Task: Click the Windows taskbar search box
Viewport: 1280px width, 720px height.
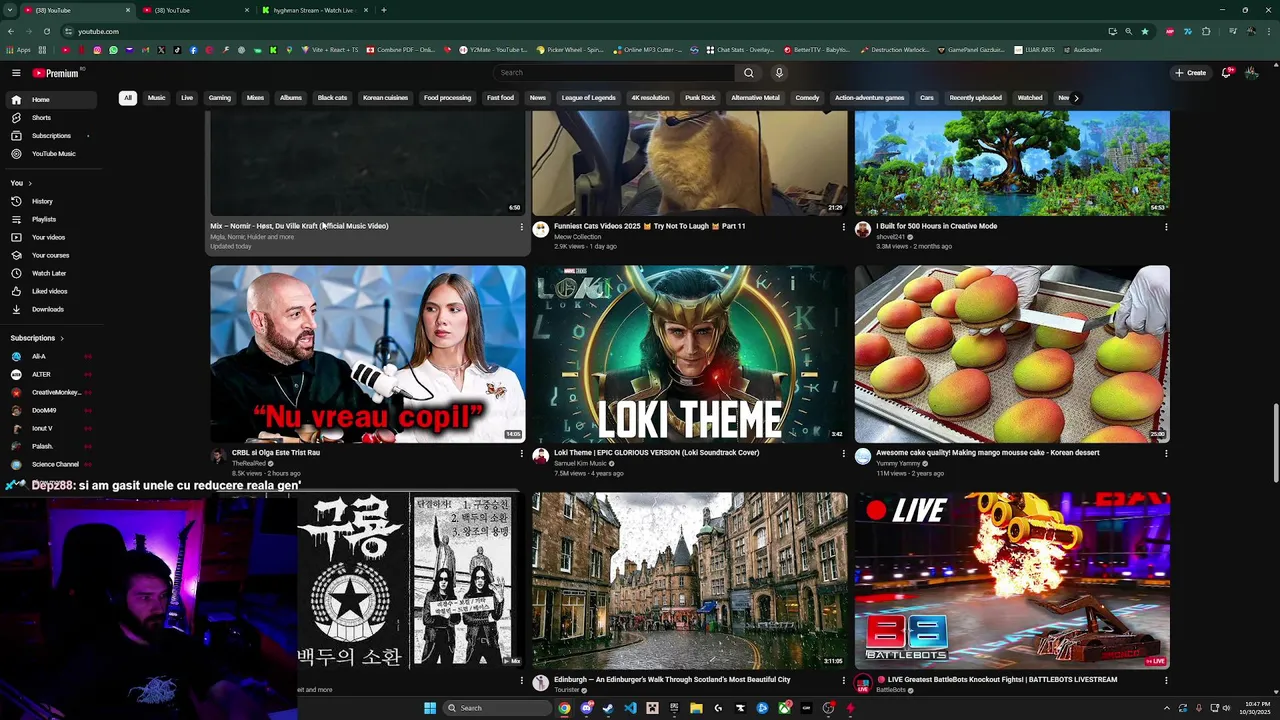Action: pos(497,708)
